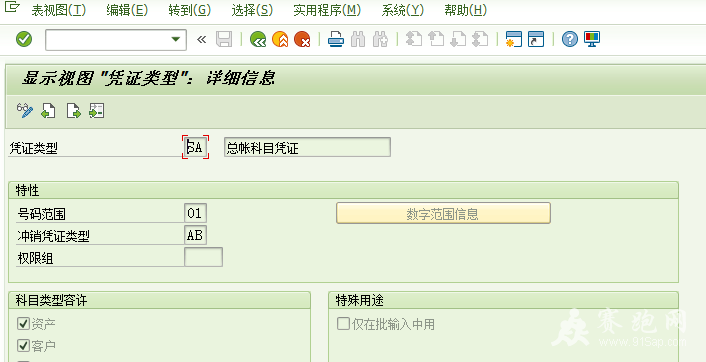Screen dimensions: 706x362
Task: Go to First Page icon
Action: [414, 40]
